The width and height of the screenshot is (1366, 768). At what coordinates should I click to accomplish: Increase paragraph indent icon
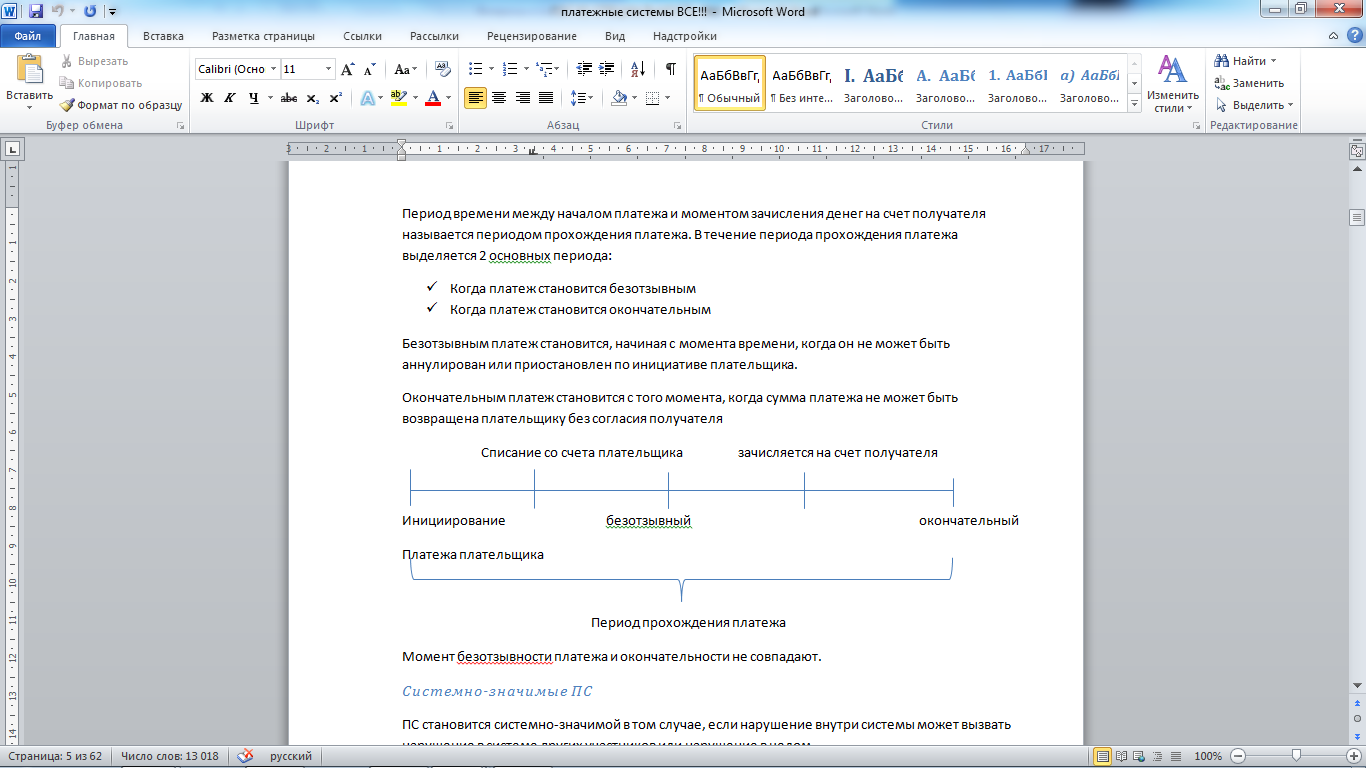click(x=605, y=69)
